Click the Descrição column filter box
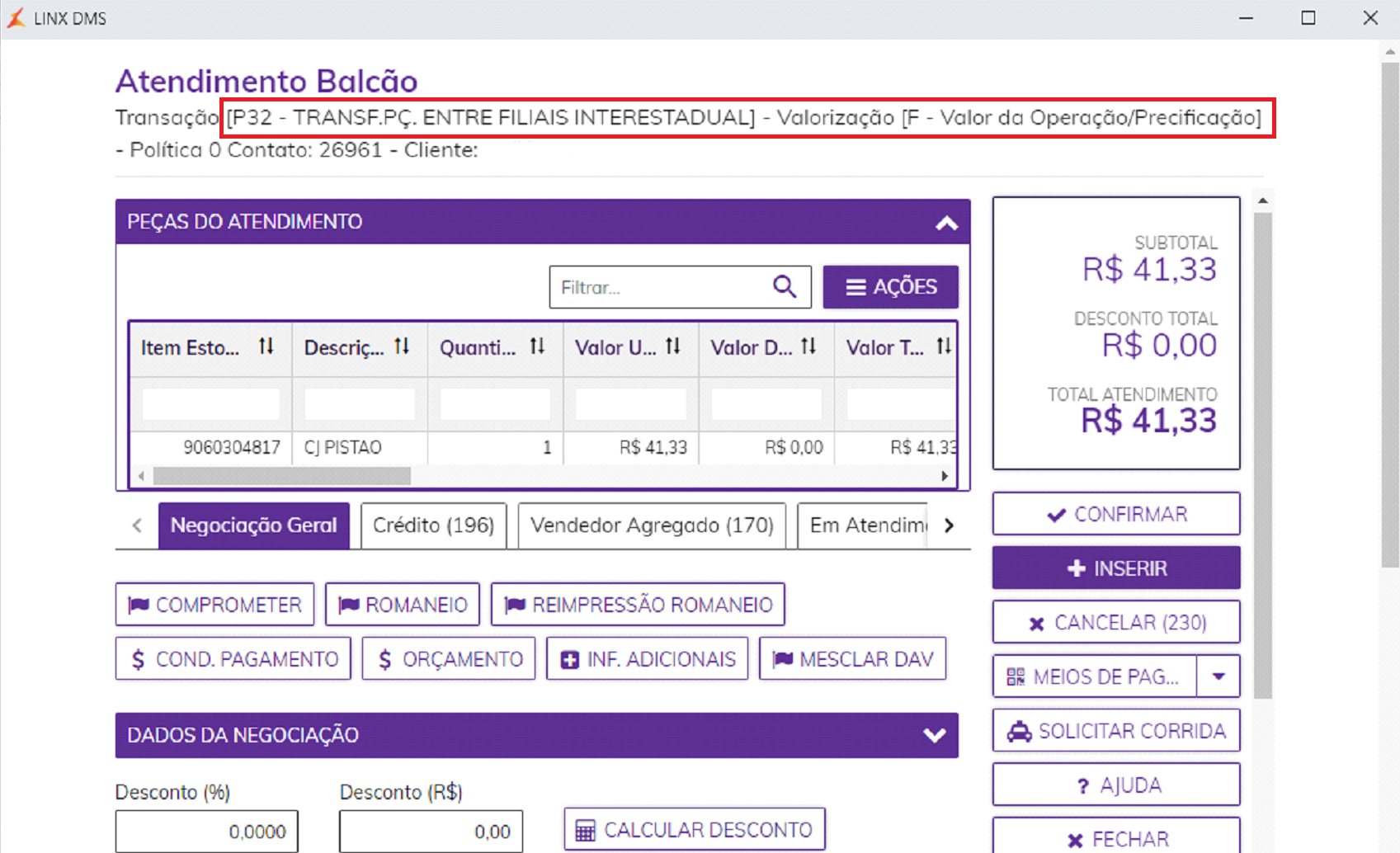 coord(360,404)
